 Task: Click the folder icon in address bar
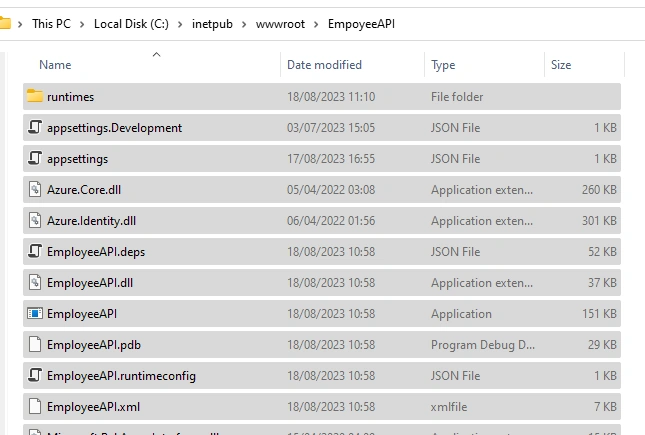pyautogui.click(x=5, y=23)
